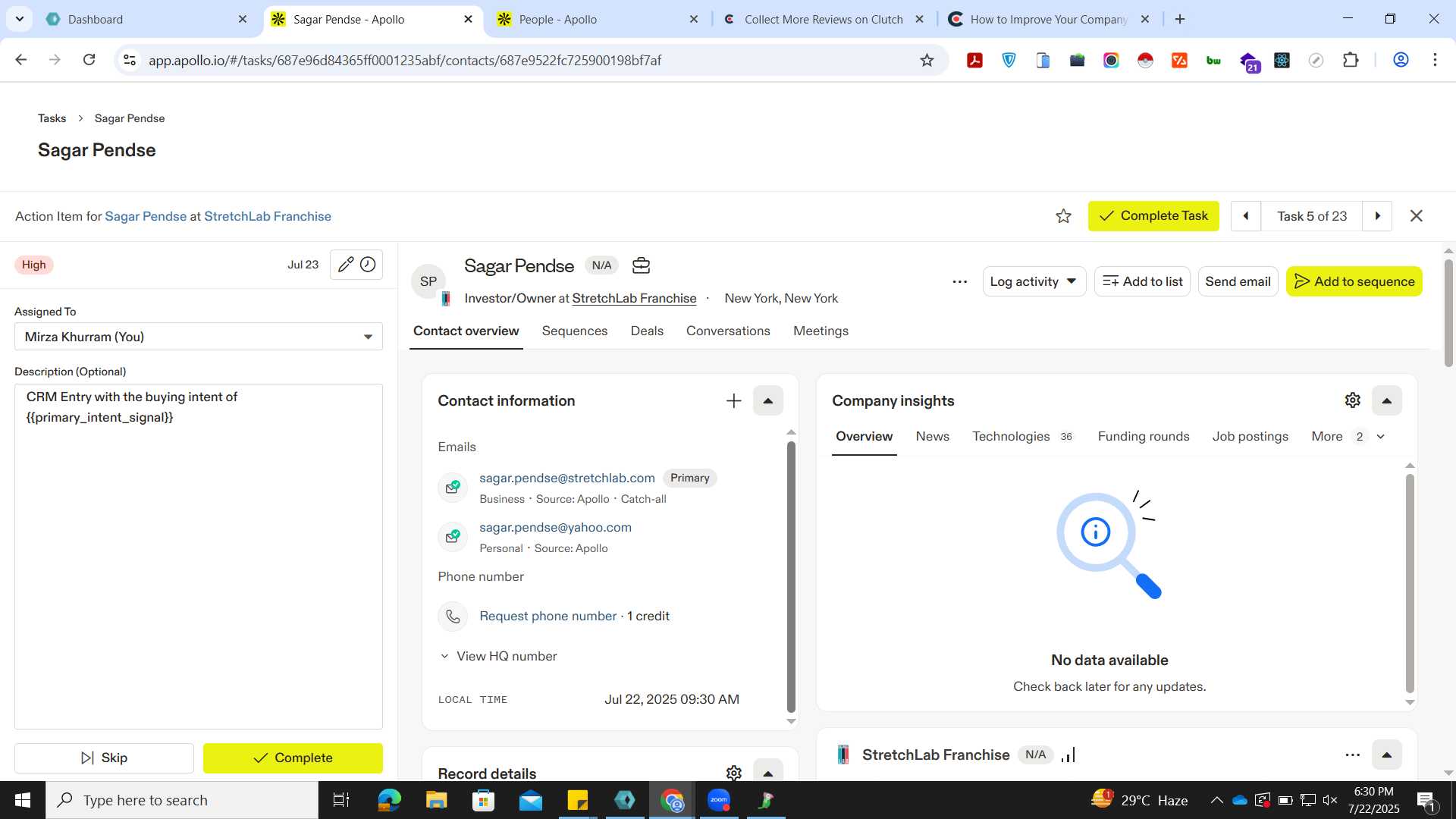Open Job postings tab
The height and width of the screenshot is (819, 1456).
1250,436
